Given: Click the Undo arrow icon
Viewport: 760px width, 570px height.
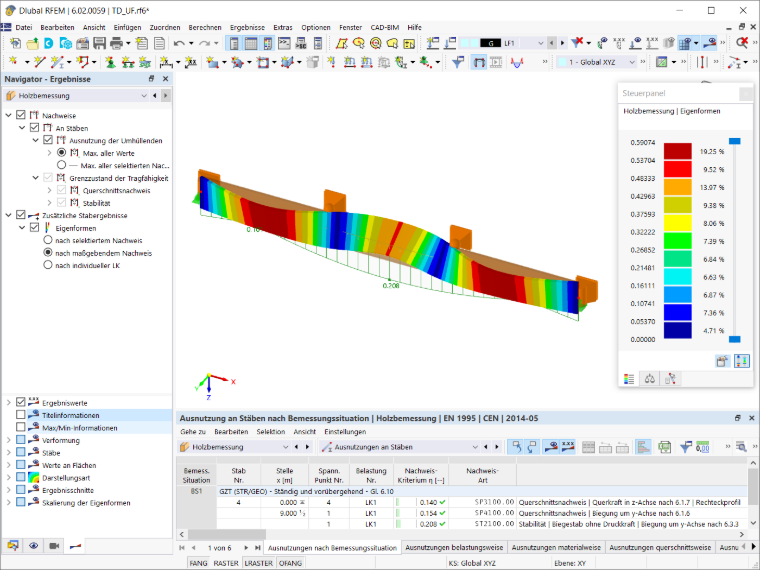Looking at the screenshot, I should pos(179,44).
